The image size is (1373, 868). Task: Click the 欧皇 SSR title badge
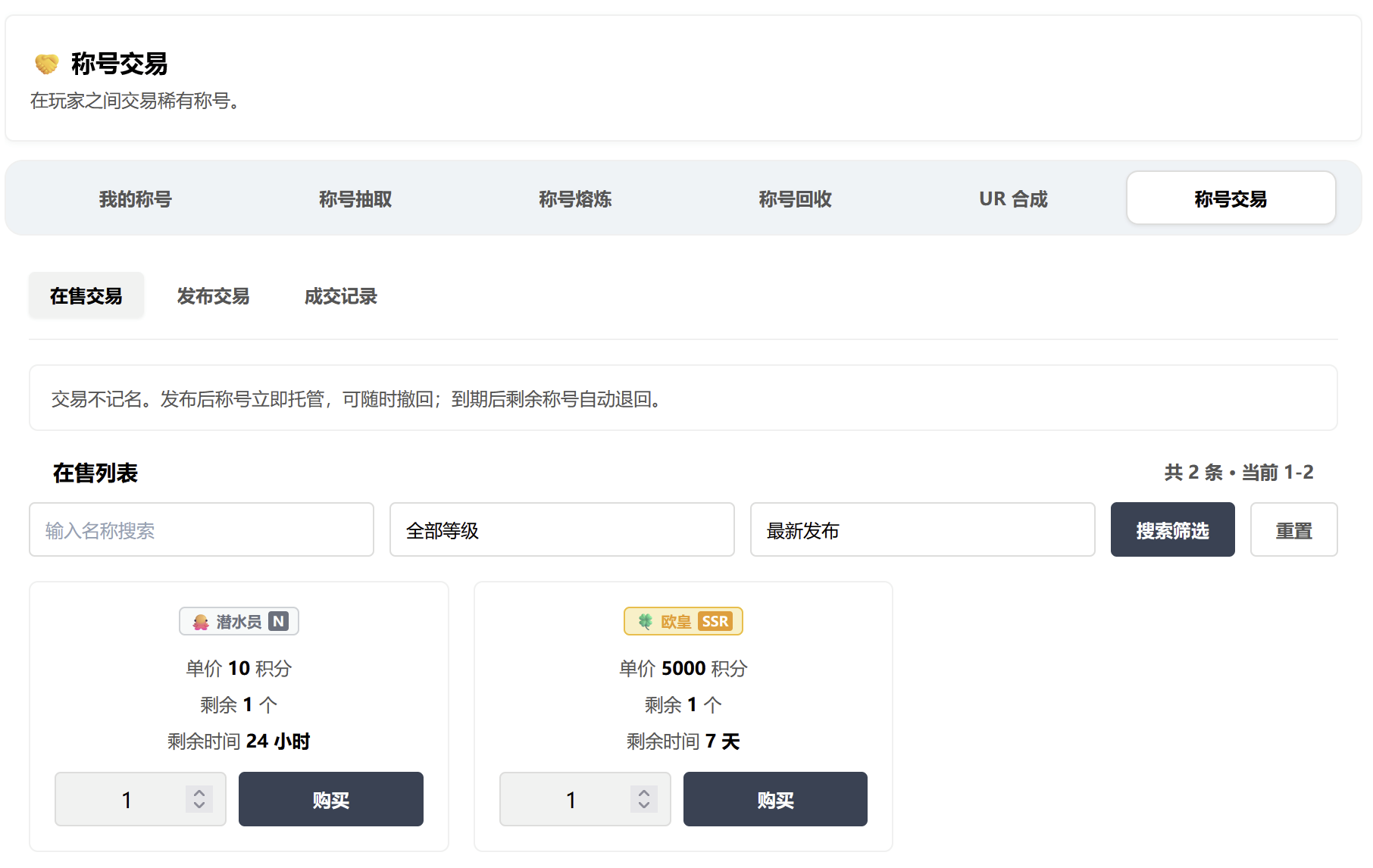683,622
